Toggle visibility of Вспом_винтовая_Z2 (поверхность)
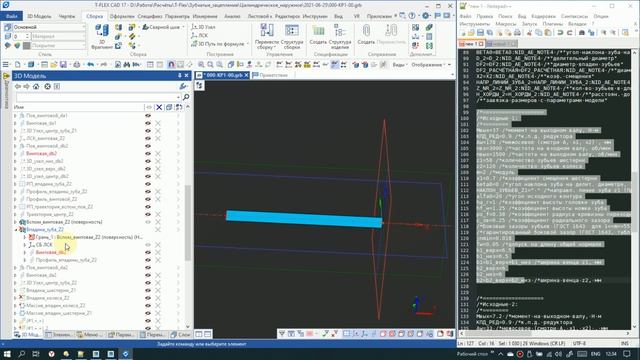This screenshot has width=640, height=360. click(148, 222)
